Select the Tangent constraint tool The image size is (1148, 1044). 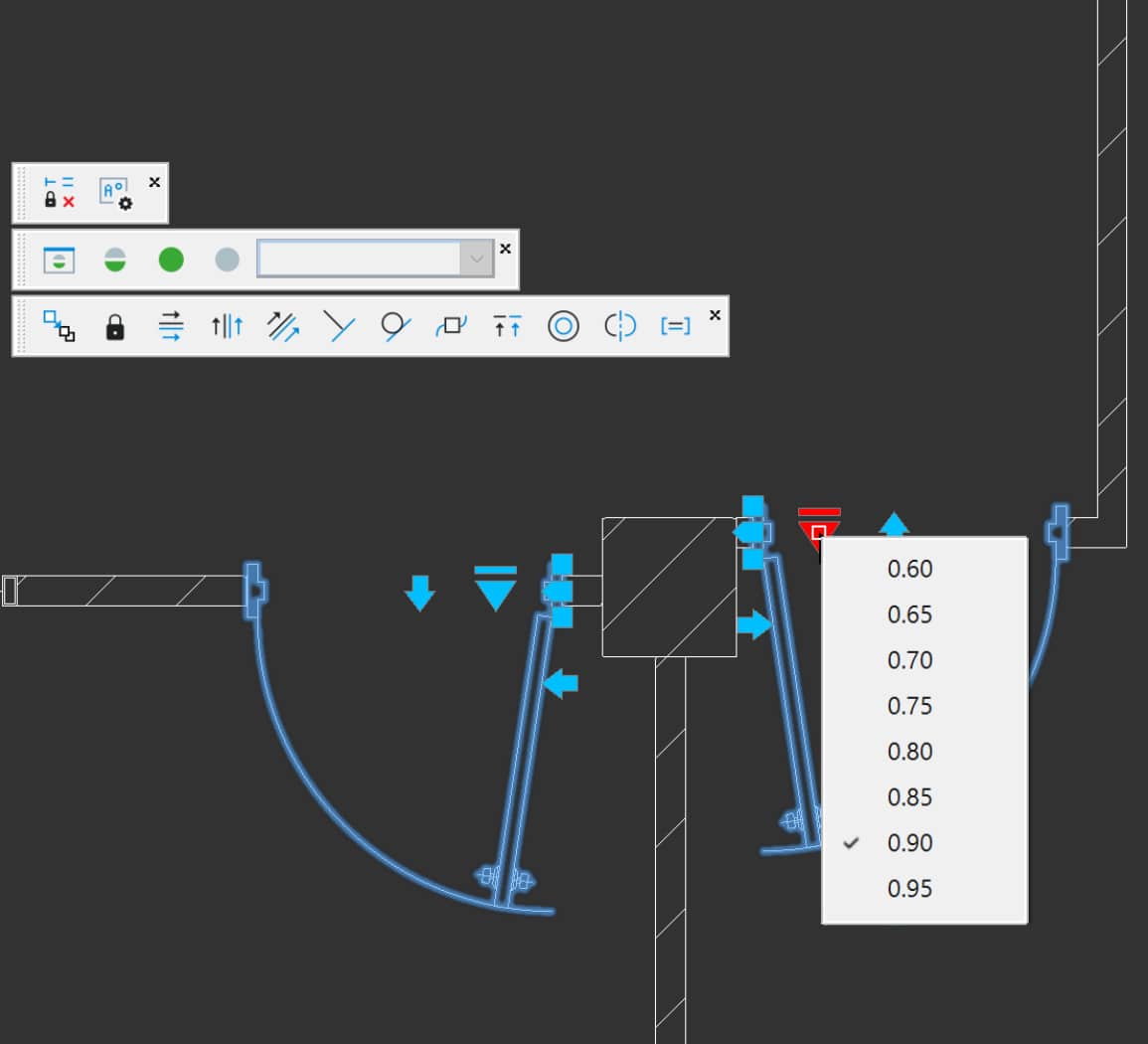[396, 326]
